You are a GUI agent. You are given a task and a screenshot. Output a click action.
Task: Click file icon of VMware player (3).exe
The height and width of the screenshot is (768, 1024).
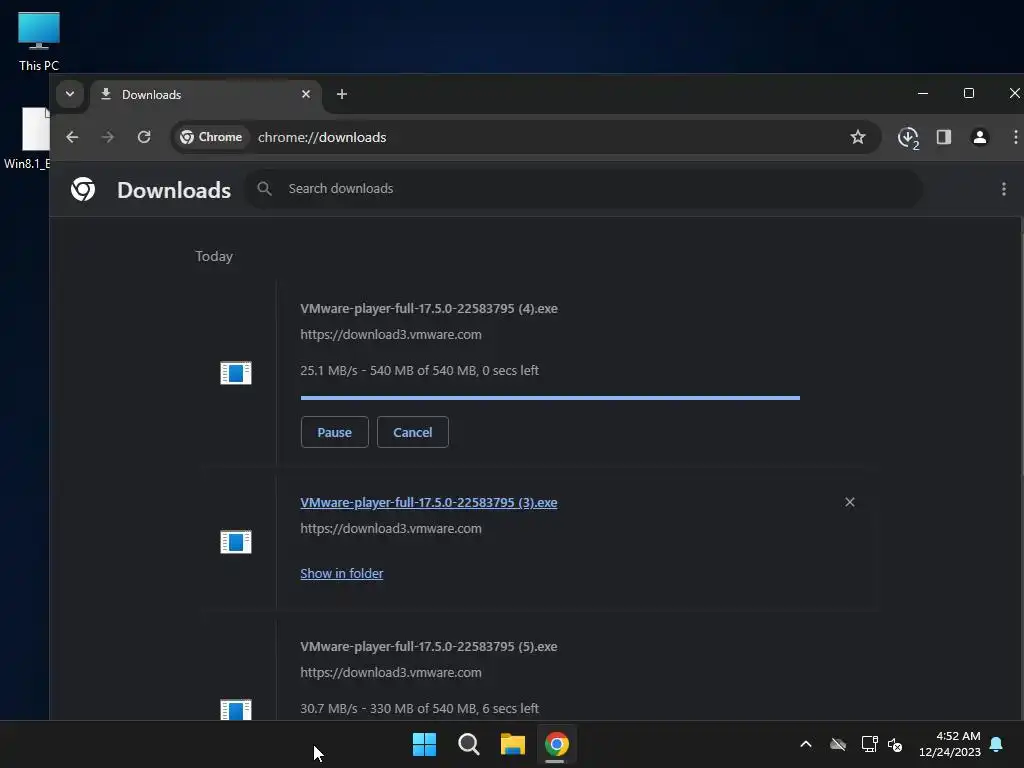236,542
